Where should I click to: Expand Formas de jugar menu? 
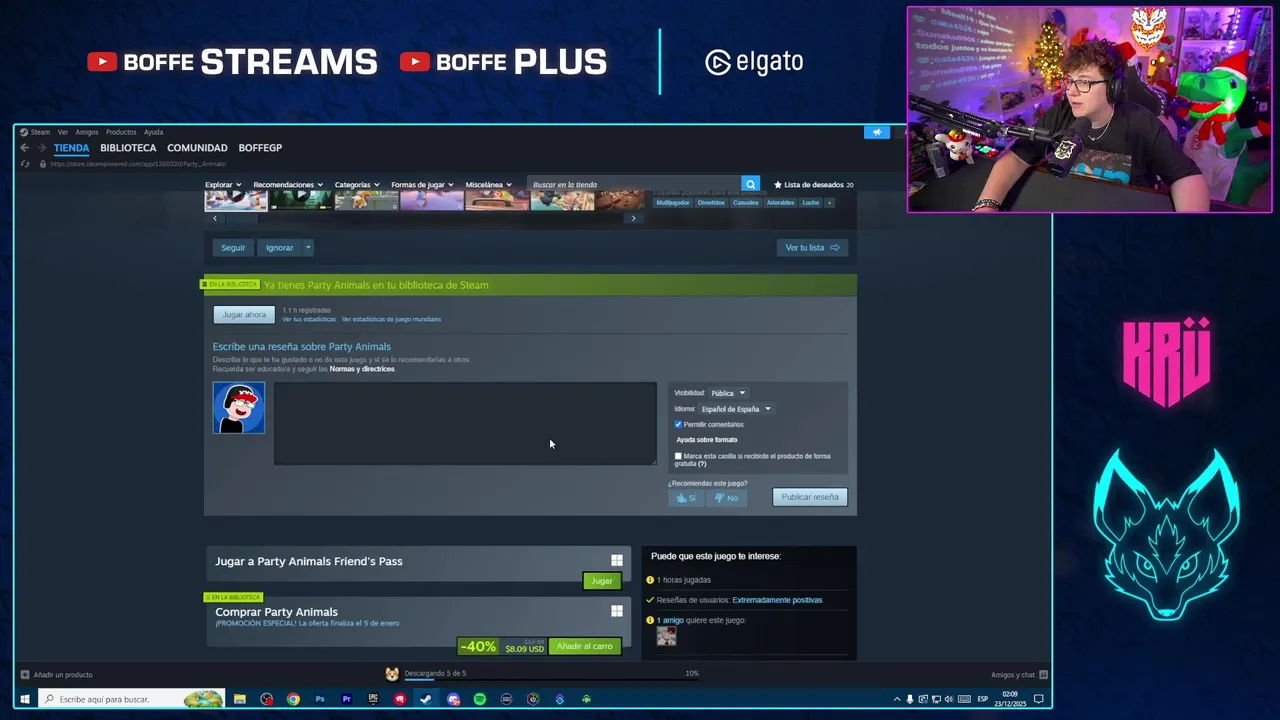pos(422,185)
